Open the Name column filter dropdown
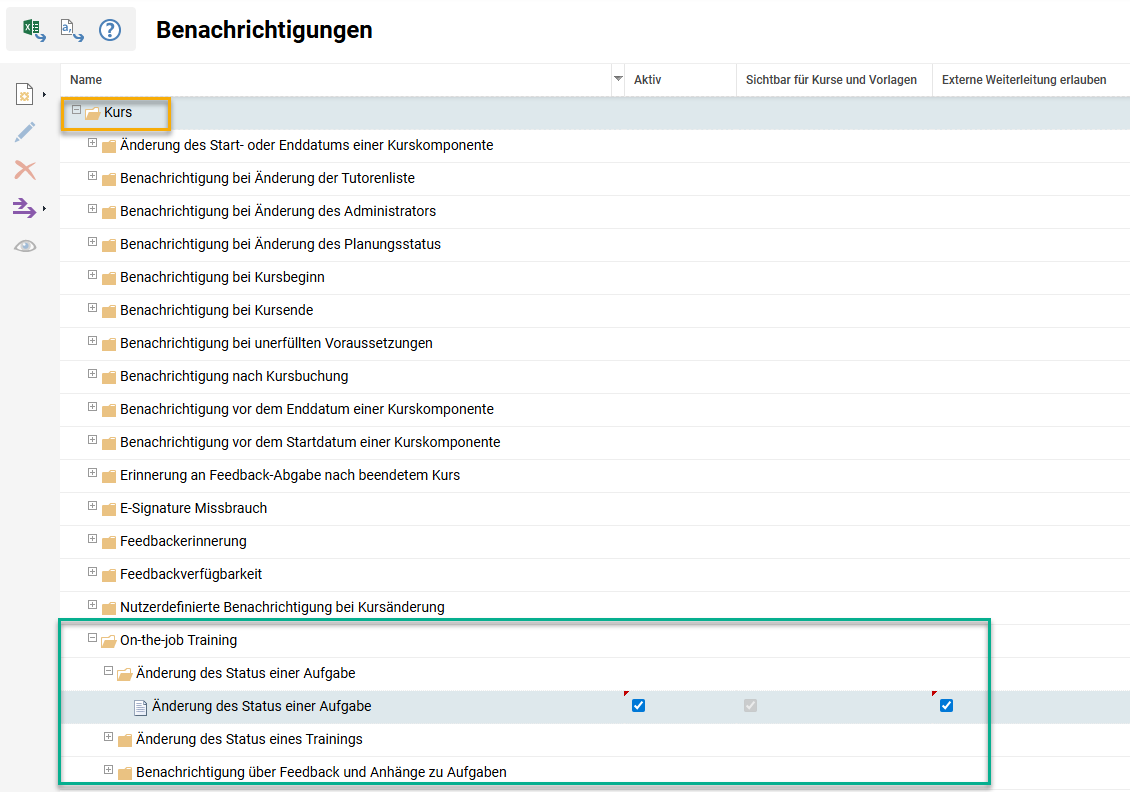This screenshot has width=1130, height=792. point(617,79)
